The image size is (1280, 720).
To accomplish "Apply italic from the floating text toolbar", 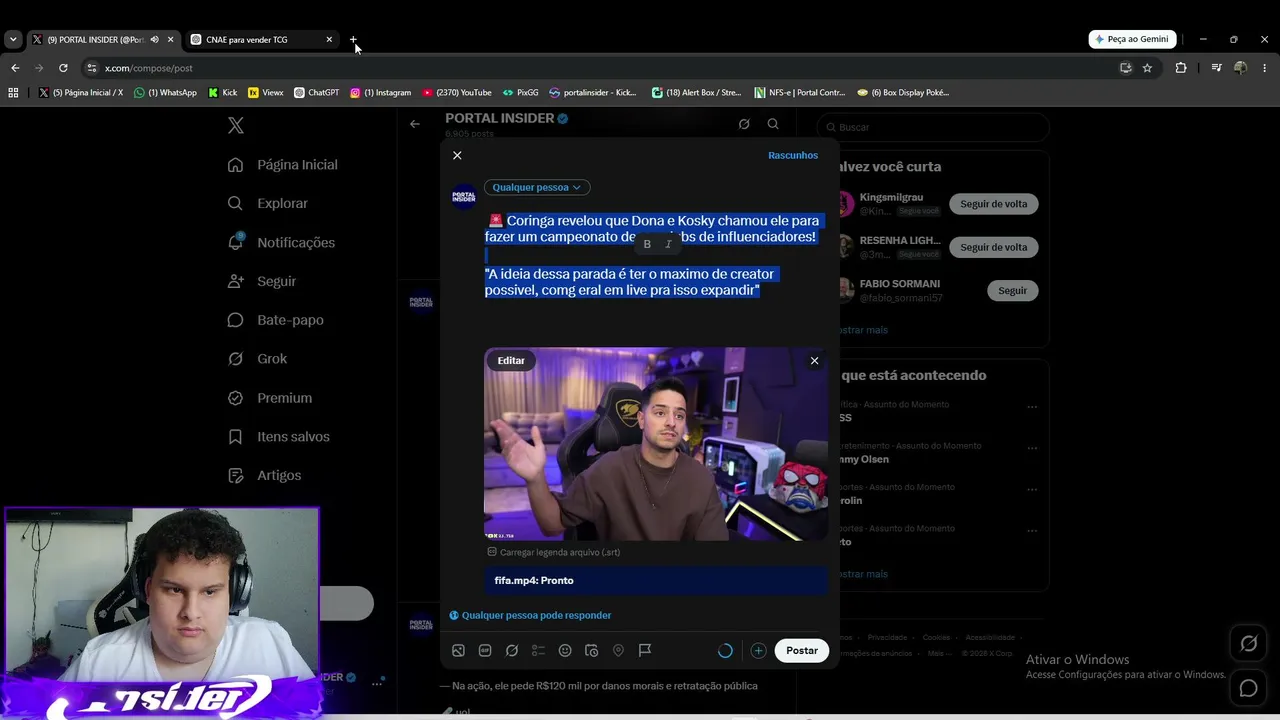I will coord(668,244).
